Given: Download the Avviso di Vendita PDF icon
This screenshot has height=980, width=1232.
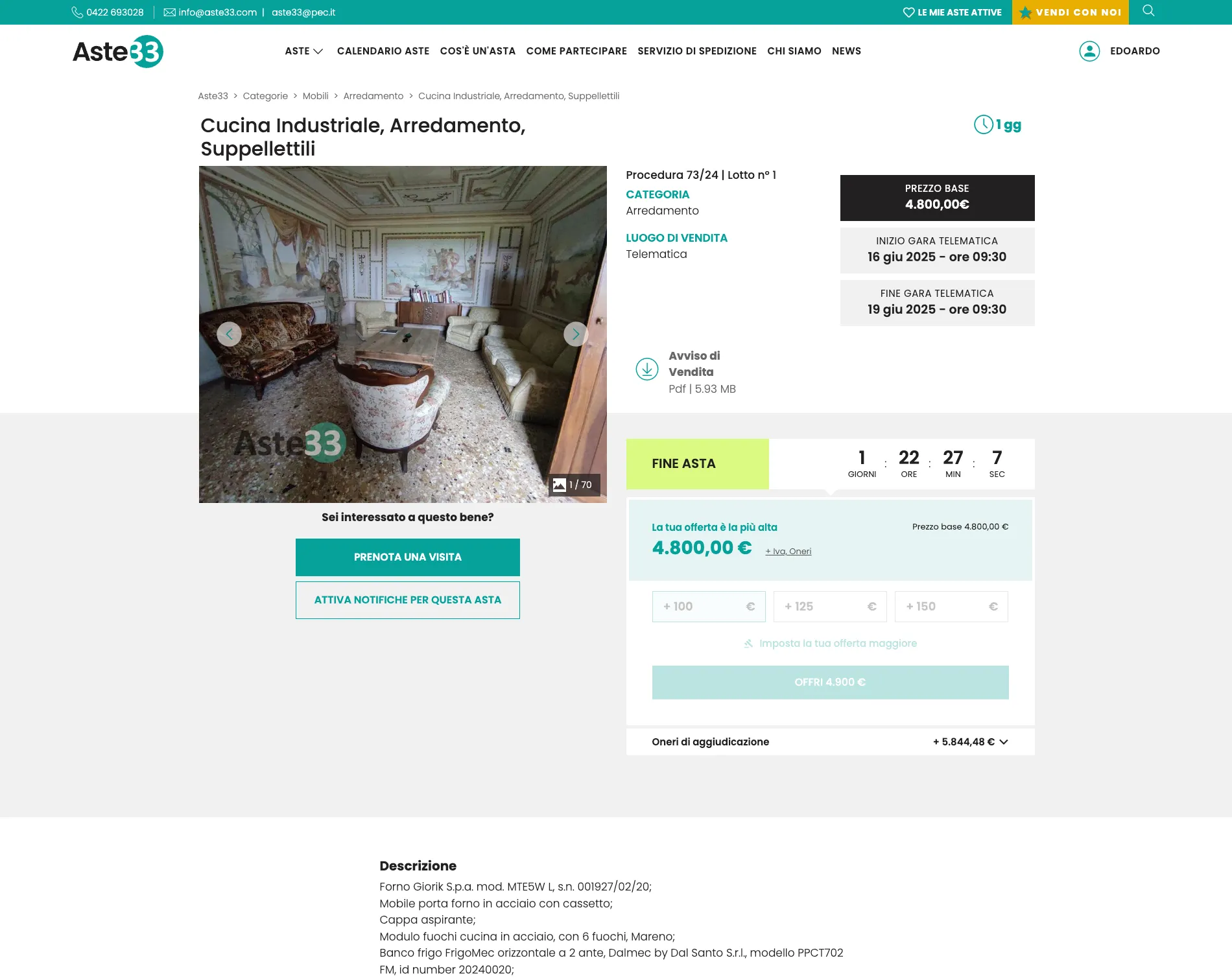Looking at the screenshot, I should [647, 369].
